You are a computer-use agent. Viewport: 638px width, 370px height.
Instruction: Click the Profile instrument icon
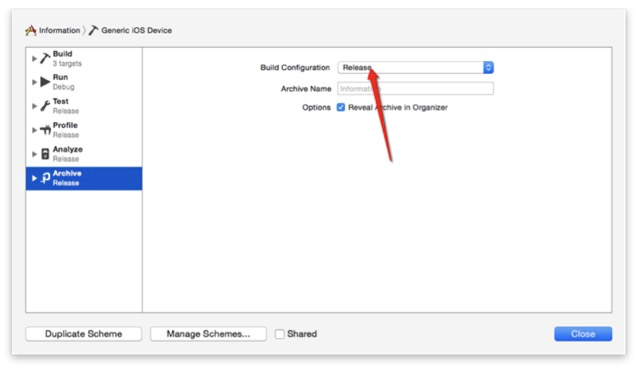[x=45, y=130]
